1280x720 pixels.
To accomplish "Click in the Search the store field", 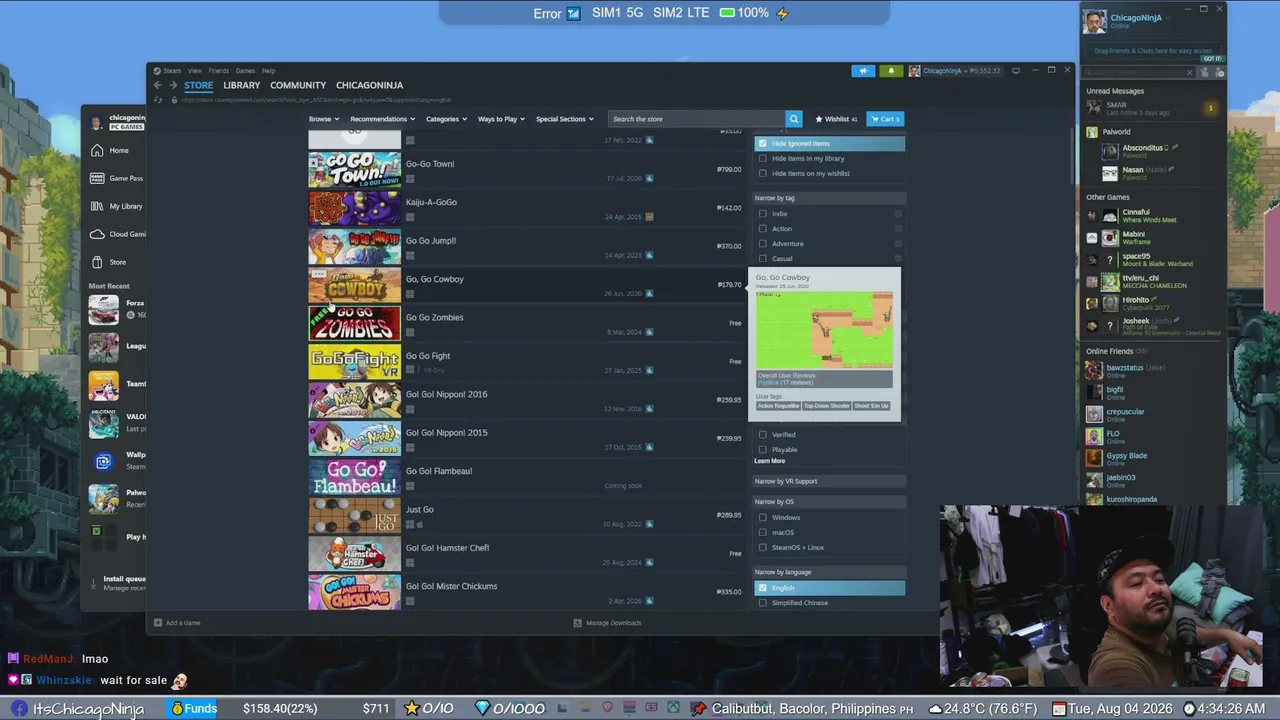I will click(697, 119).
